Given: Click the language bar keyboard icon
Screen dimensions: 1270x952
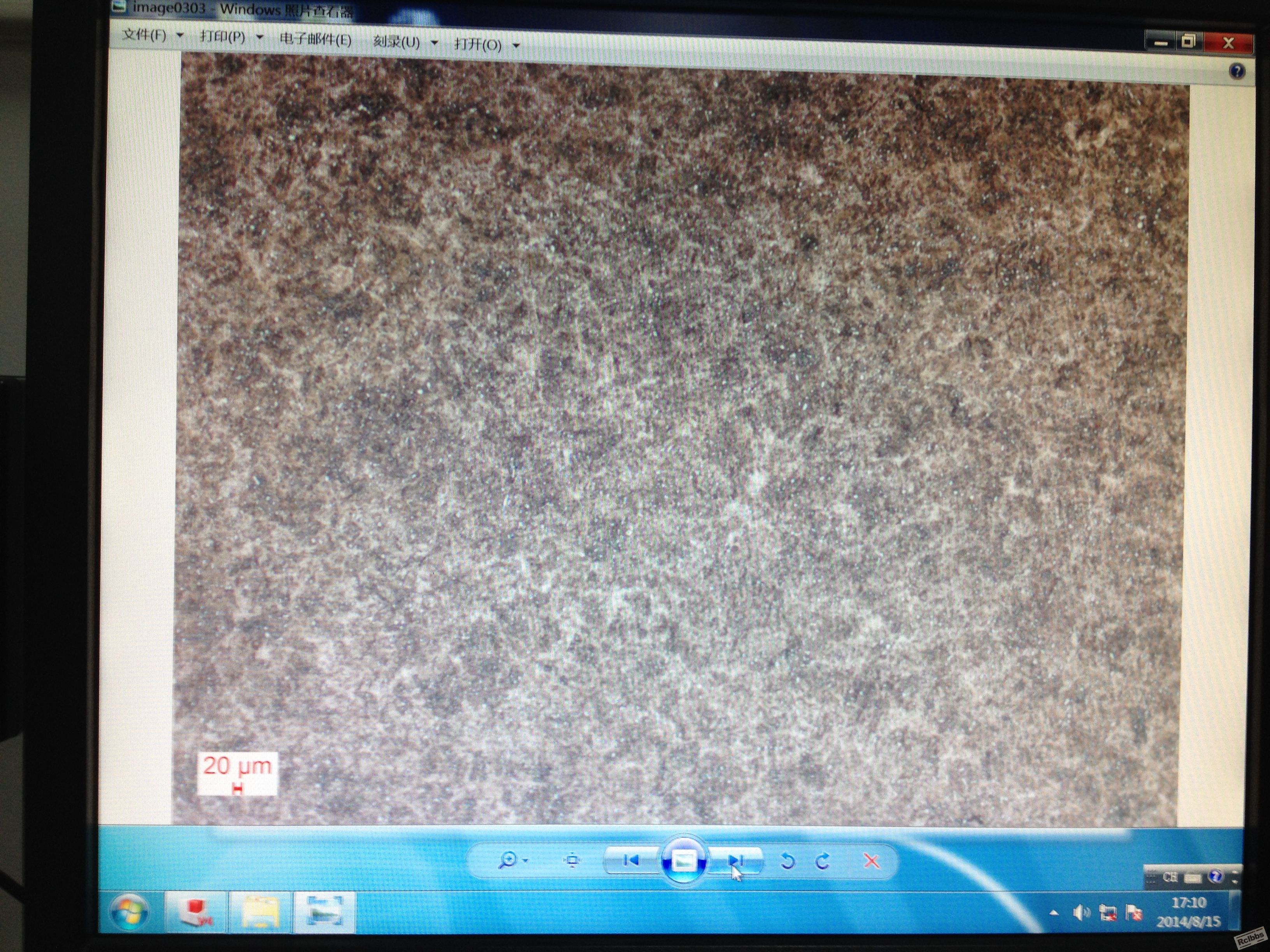Looking at the screenshot, I should (1193, 878).
